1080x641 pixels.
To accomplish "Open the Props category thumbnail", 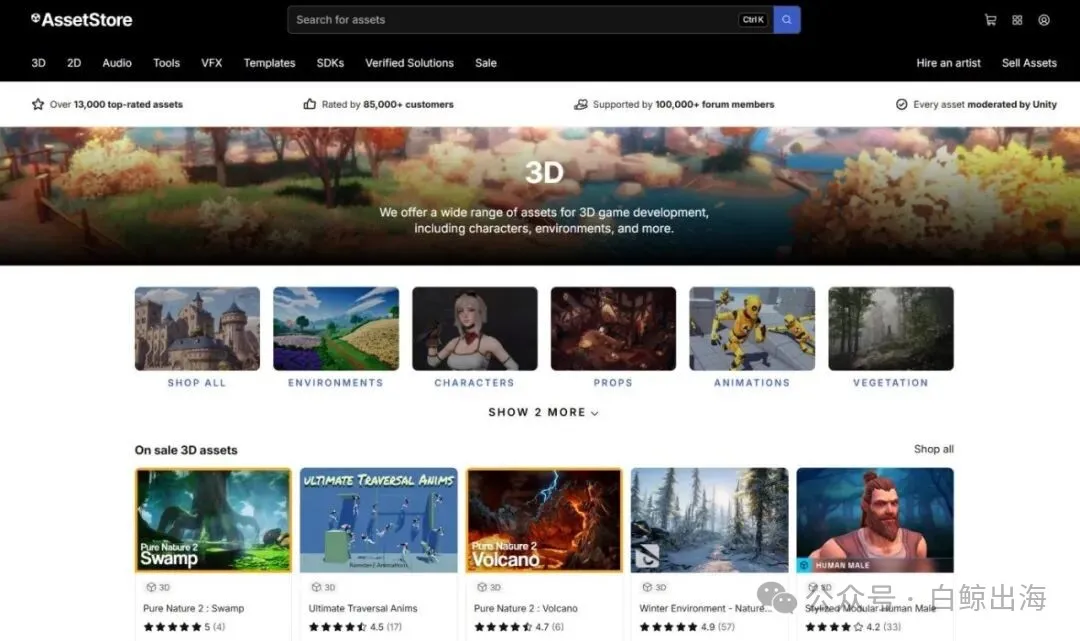I will pyautogui.click(x=613, y=328).
